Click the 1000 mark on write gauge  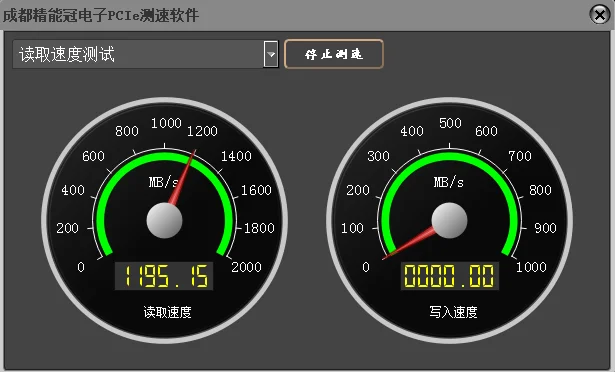[x=531, y=267]
